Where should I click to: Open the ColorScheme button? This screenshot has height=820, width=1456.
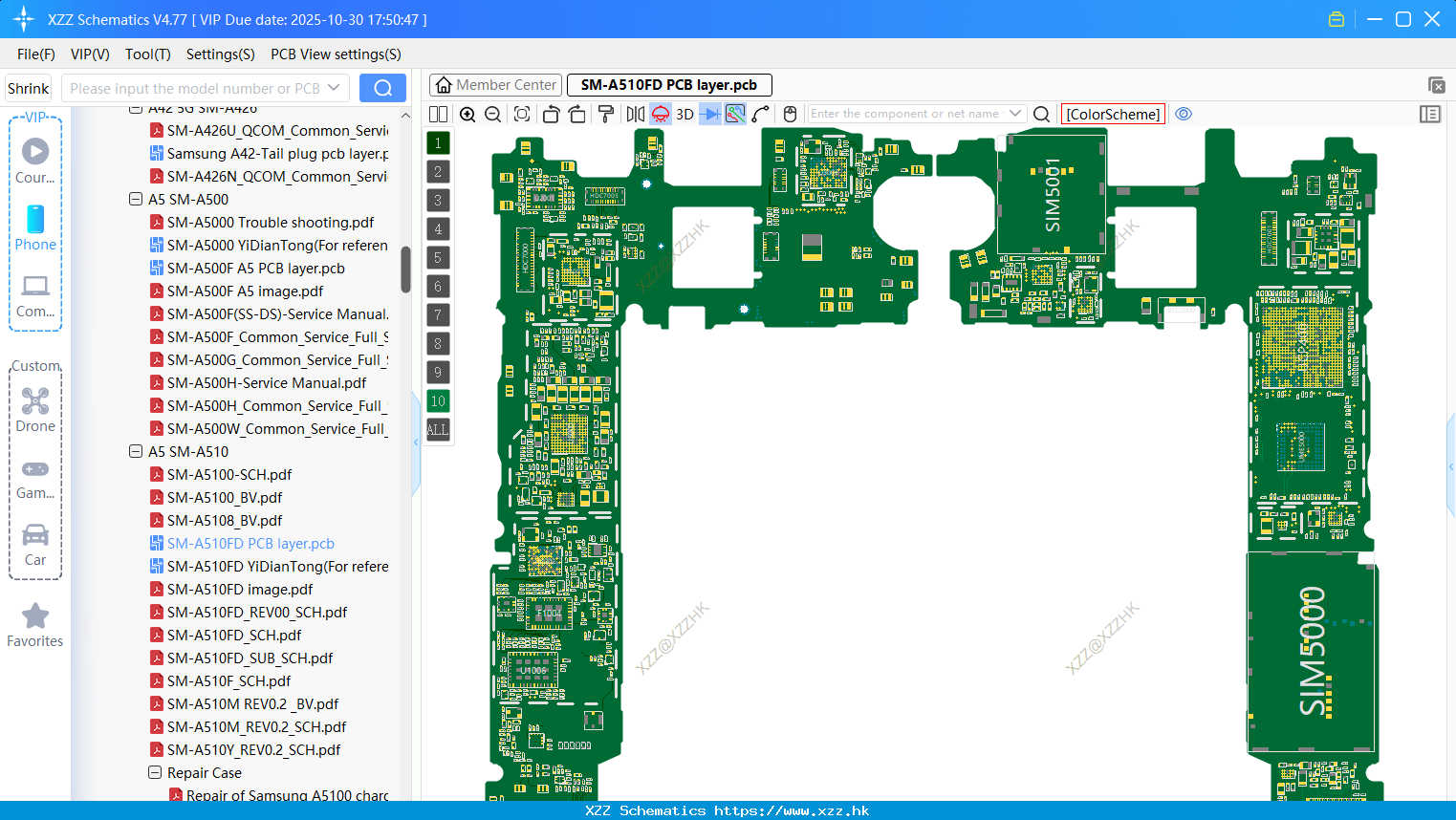1113,114
